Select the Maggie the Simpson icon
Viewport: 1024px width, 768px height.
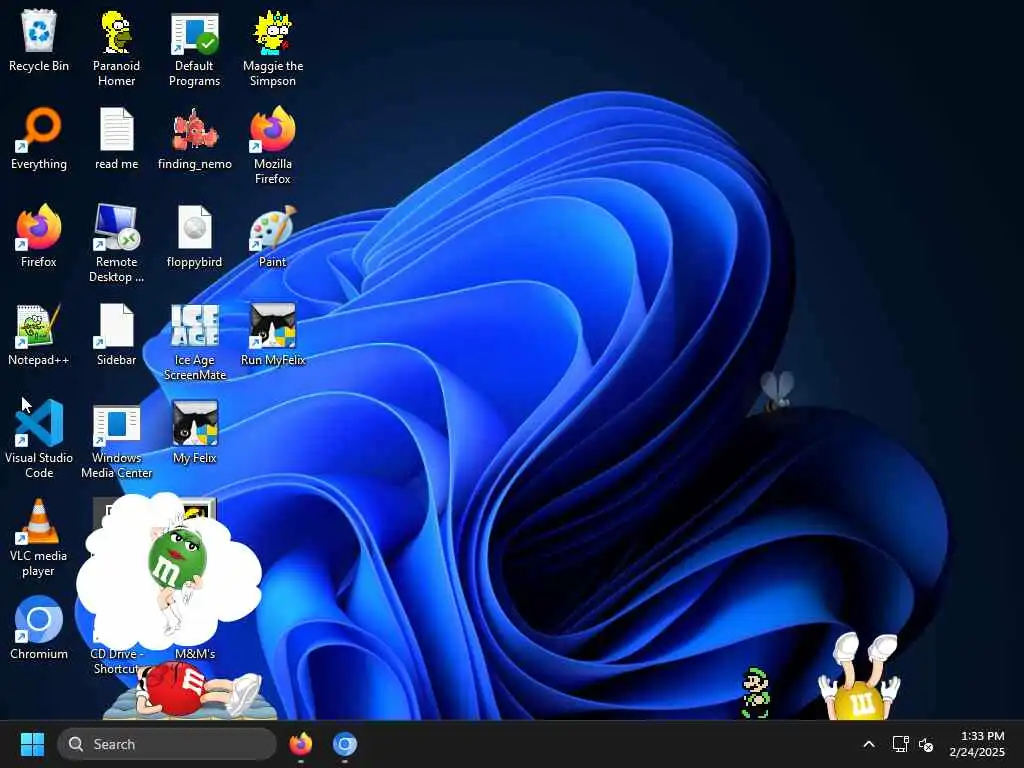[x=272, y=48]
